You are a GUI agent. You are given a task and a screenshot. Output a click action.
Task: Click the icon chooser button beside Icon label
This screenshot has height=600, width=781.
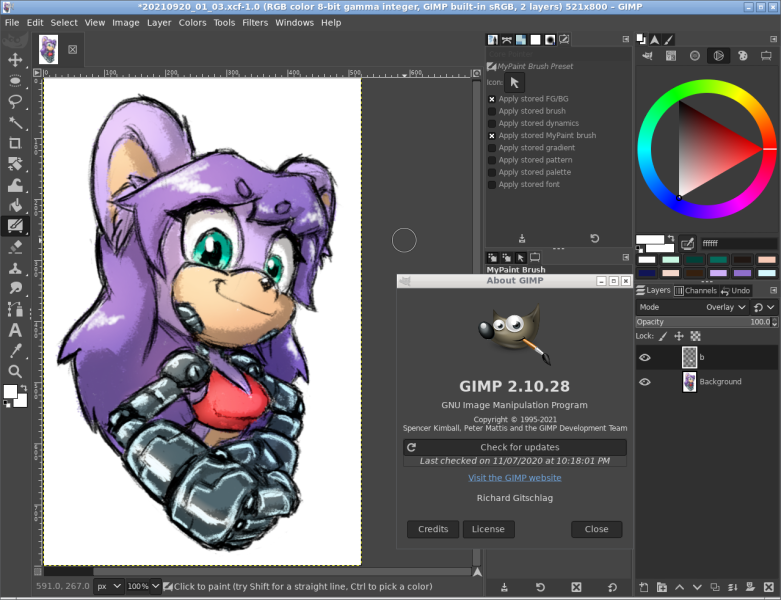point(515,82)
